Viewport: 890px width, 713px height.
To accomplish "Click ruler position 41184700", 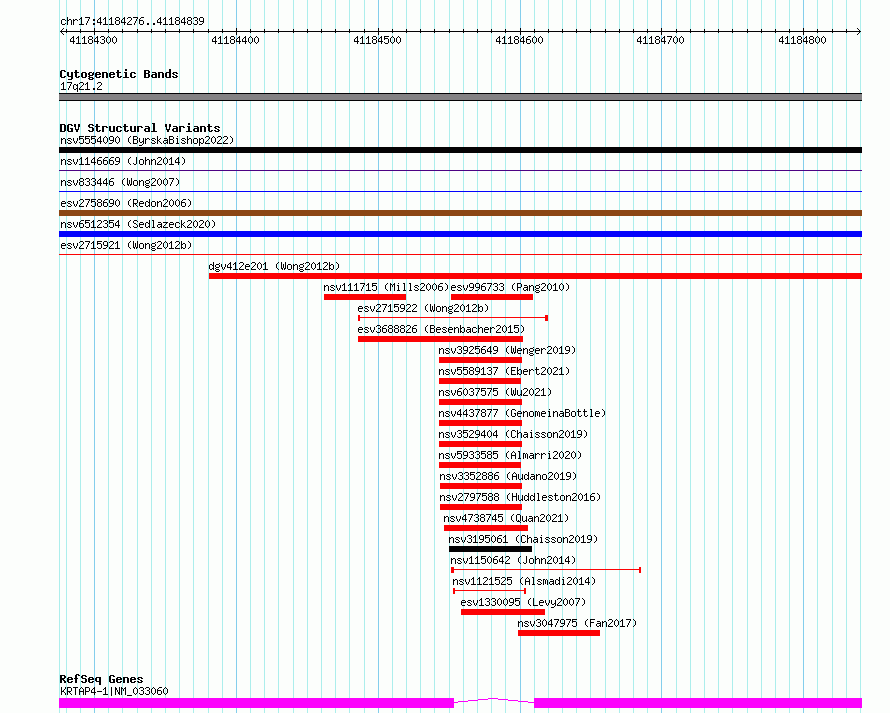I will [660, 40].
